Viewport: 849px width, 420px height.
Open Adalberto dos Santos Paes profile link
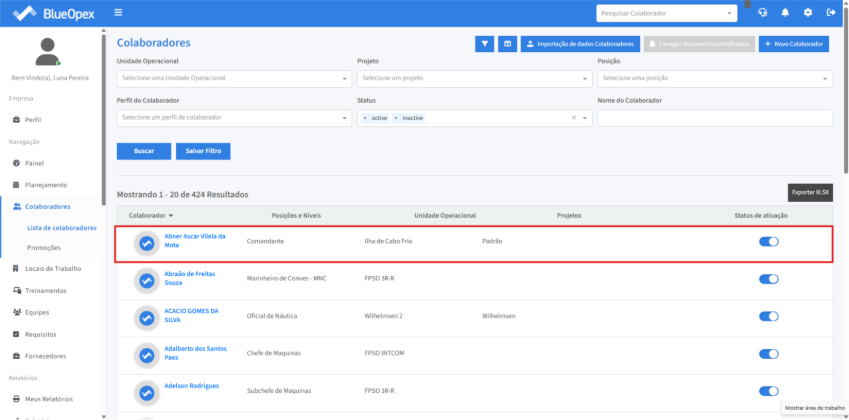tap(195, 353)
